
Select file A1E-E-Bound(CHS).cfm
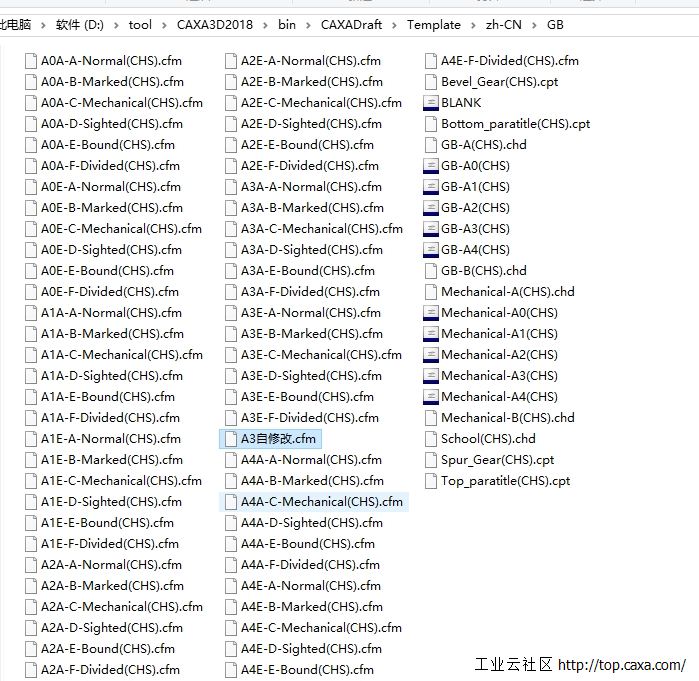coord(99,523)
